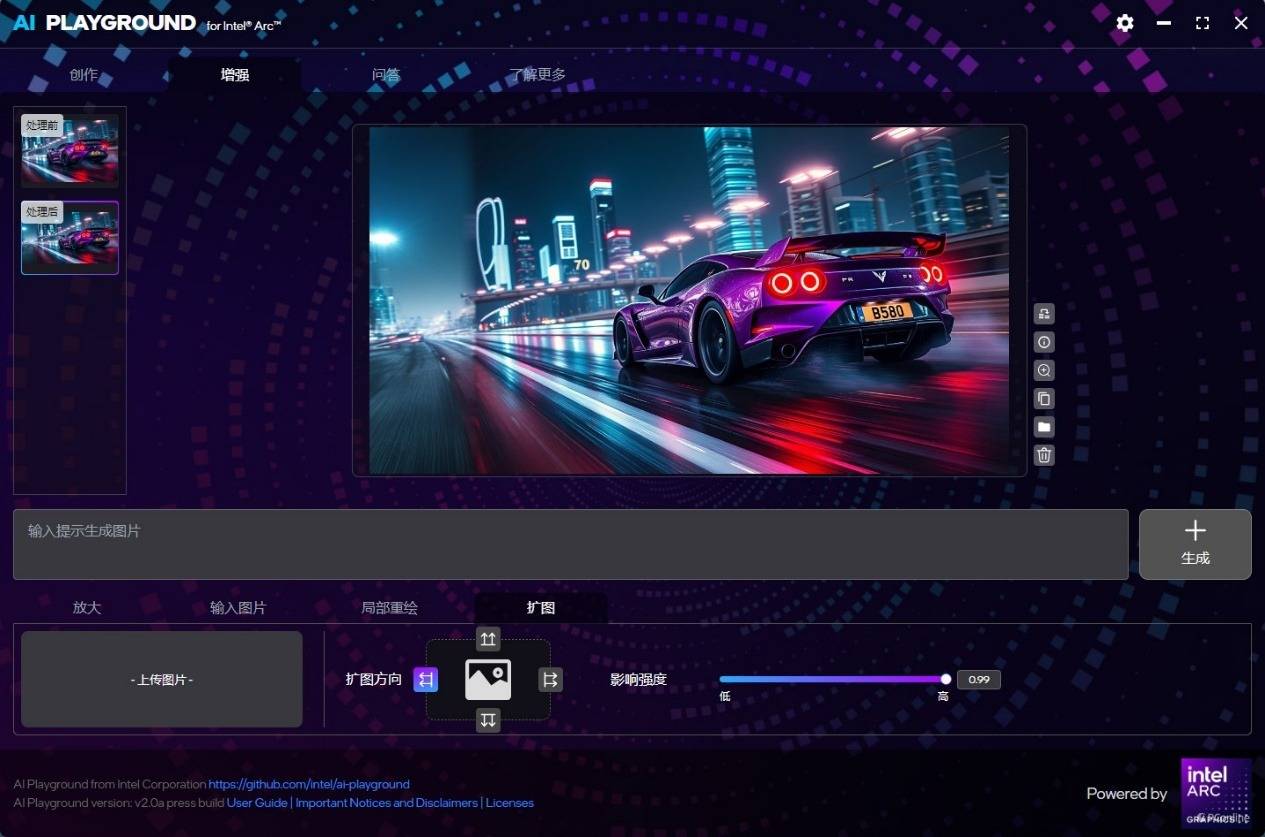Open the 问答 tab
Image resolution: width=1265 pixels, height=837 pixels.
(386, 75)
